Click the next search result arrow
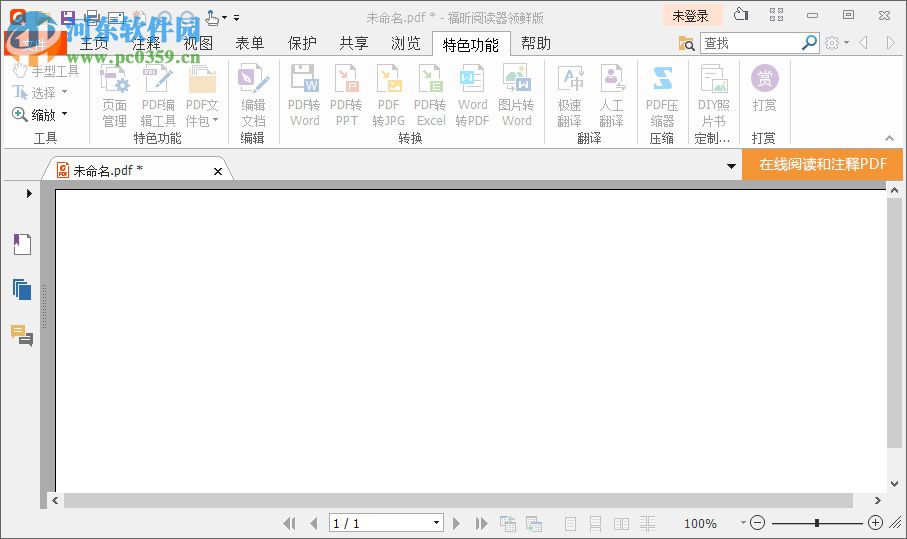The height and width of the screenshot is (539, 907). [x=890, y=42]
